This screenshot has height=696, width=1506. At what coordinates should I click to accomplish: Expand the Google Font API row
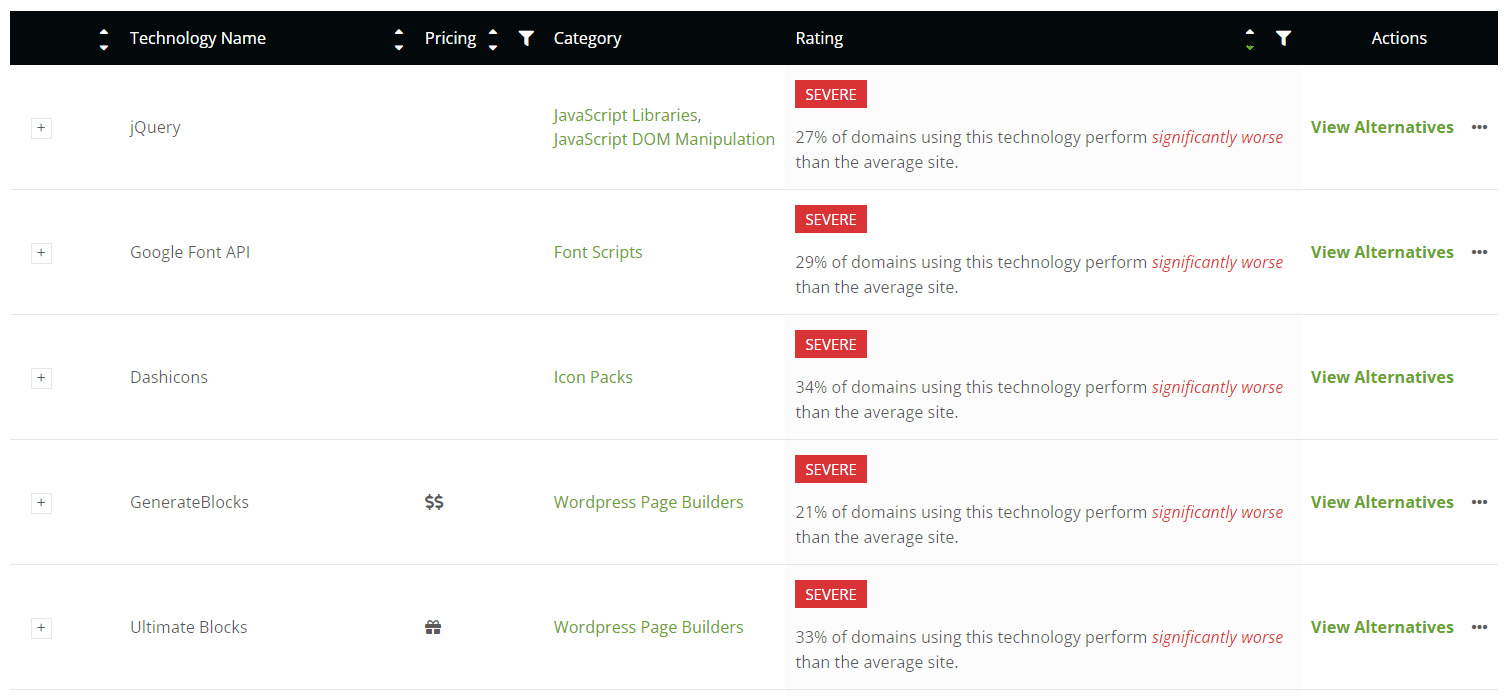41,253
